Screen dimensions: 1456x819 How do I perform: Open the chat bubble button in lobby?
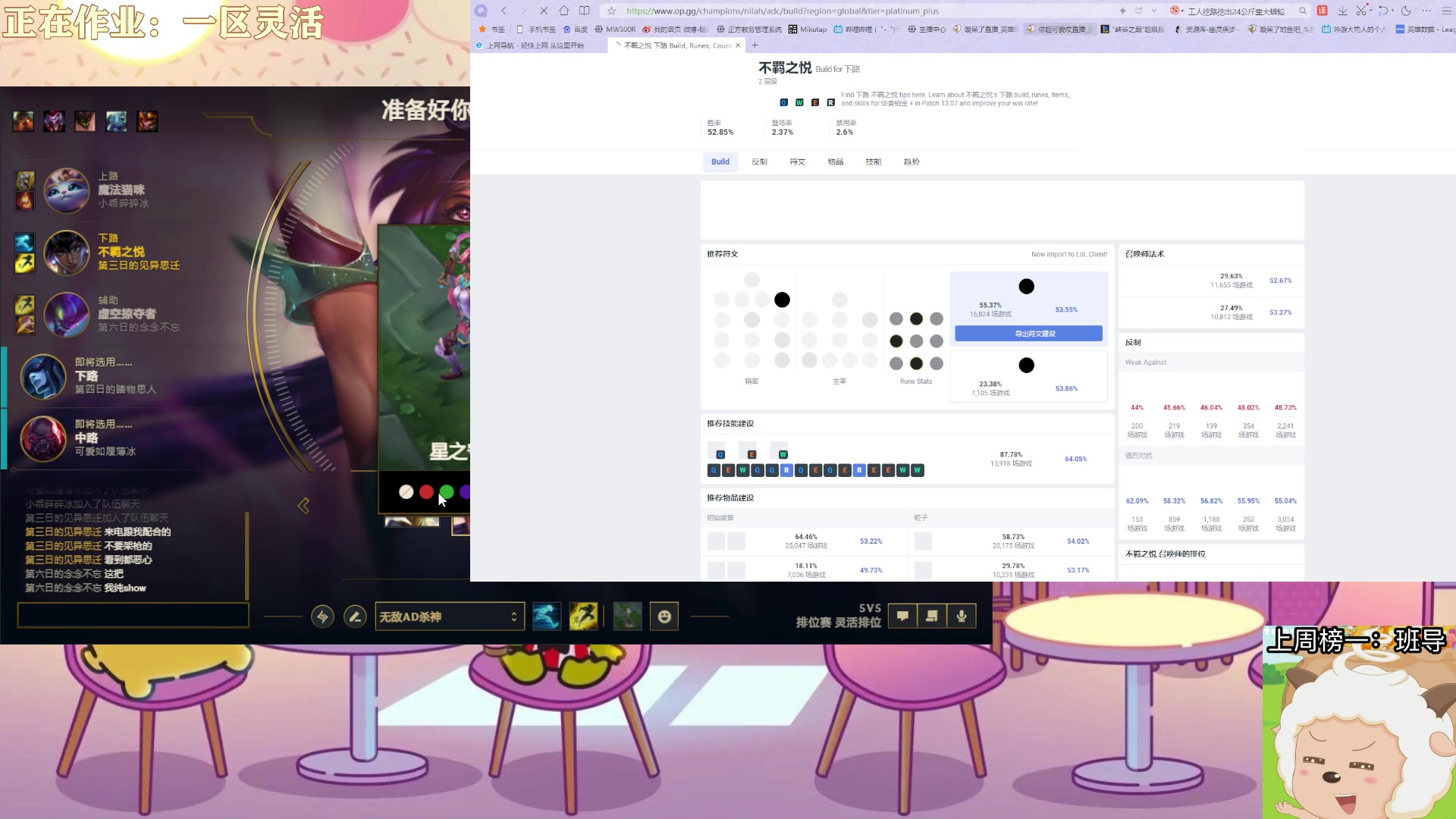pos(902,617)
